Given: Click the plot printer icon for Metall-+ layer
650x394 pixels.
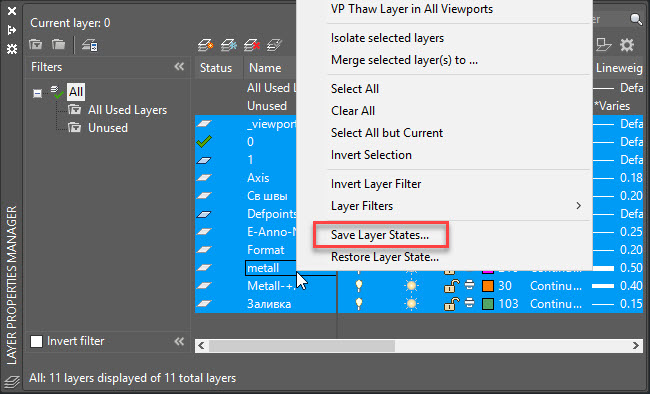Looking at the screenshot, I should pos(469,285).
